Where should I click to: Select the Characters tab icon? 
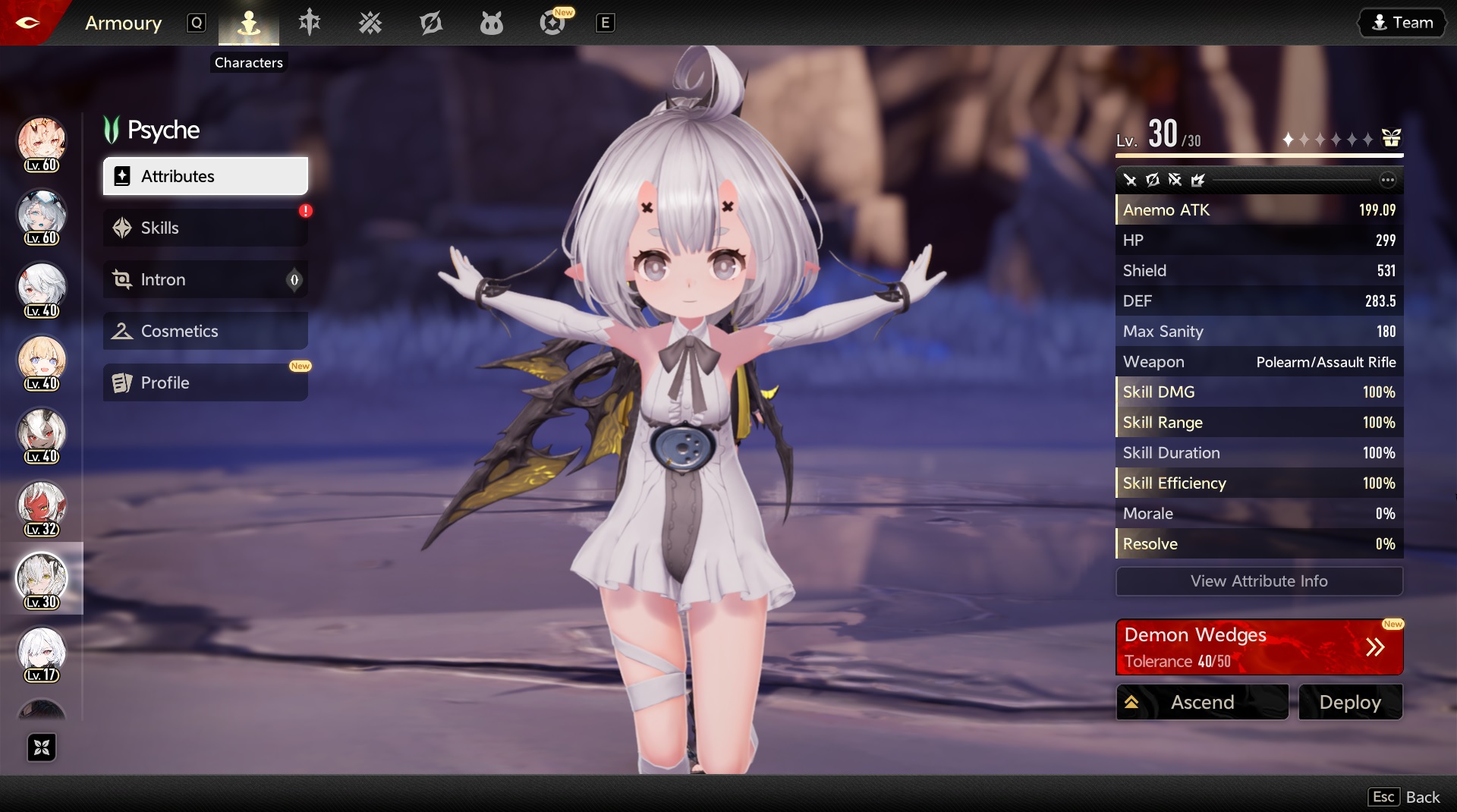(x=249, y=23)
